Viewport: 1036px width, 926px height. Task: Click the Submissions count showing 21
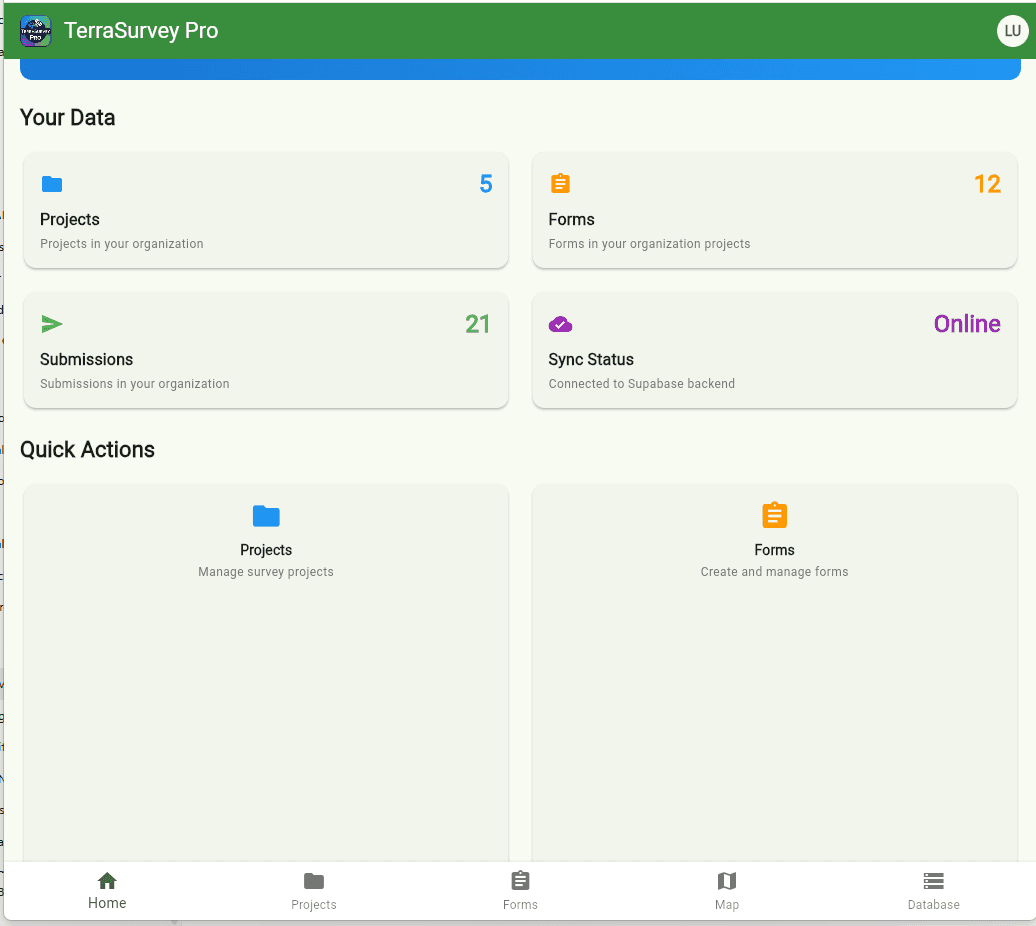[x=477, y=324]
